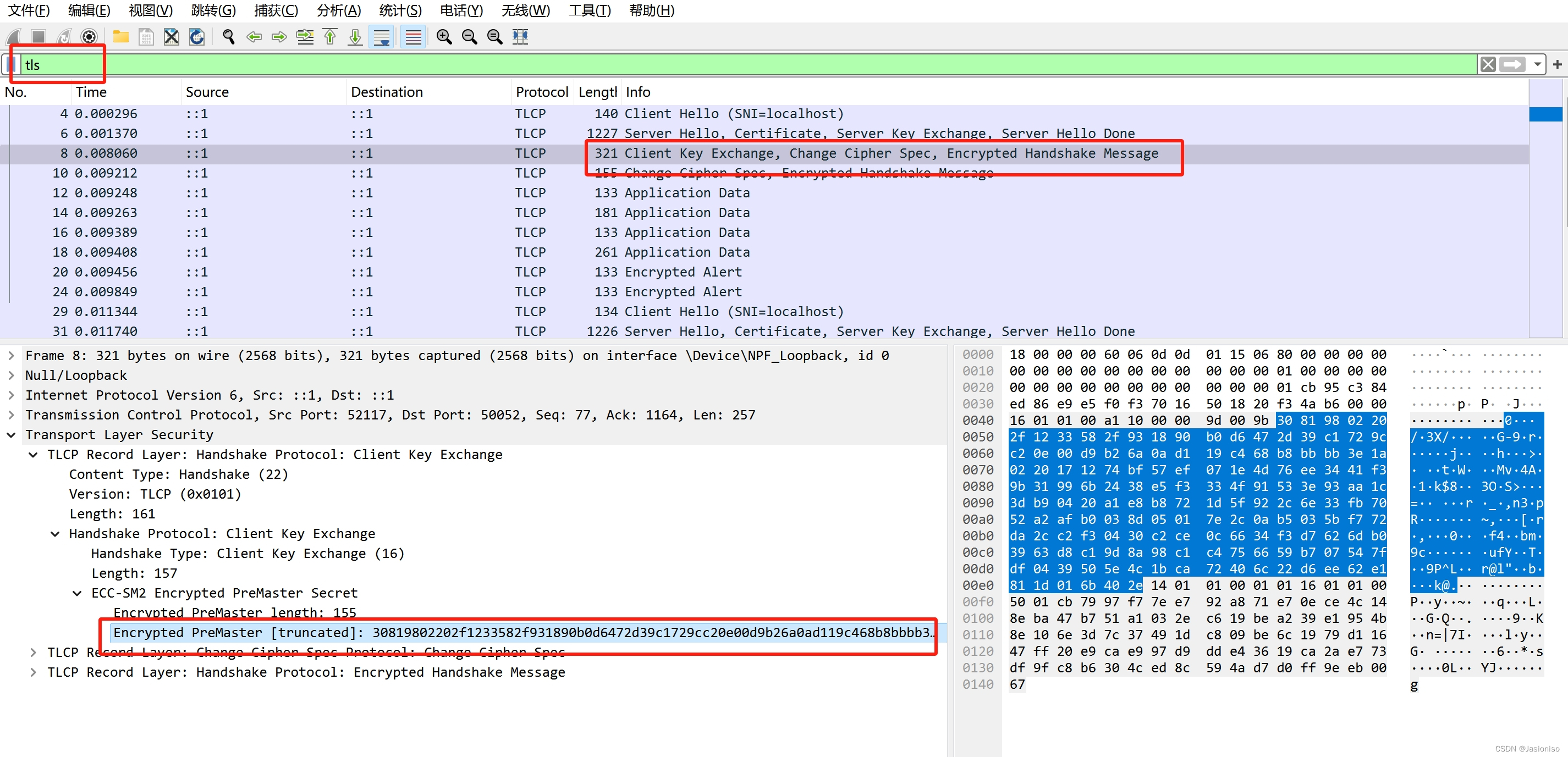Click the find packet magnifier icon
The width and height of the screenshot is (1568, 757).
click(229, 37)
